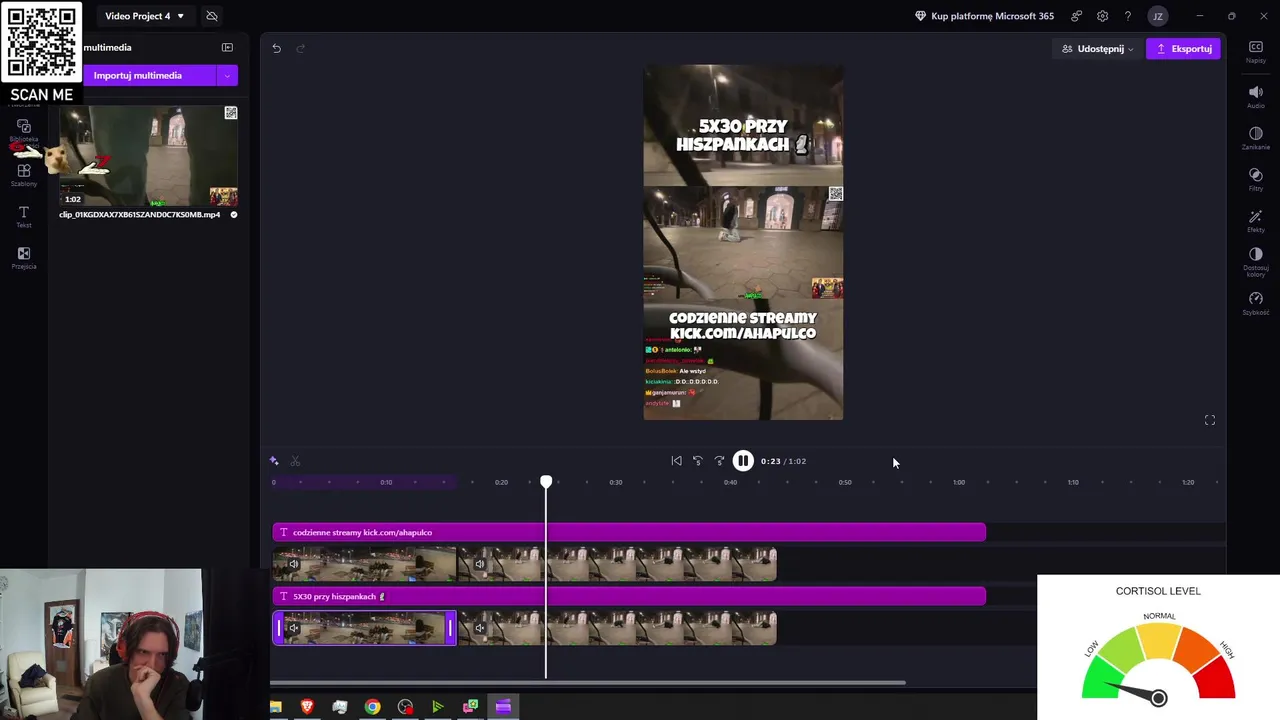Open the Przejścia transitions tab
Viewport: 1280px width, 720px height.
pos(24,258)
